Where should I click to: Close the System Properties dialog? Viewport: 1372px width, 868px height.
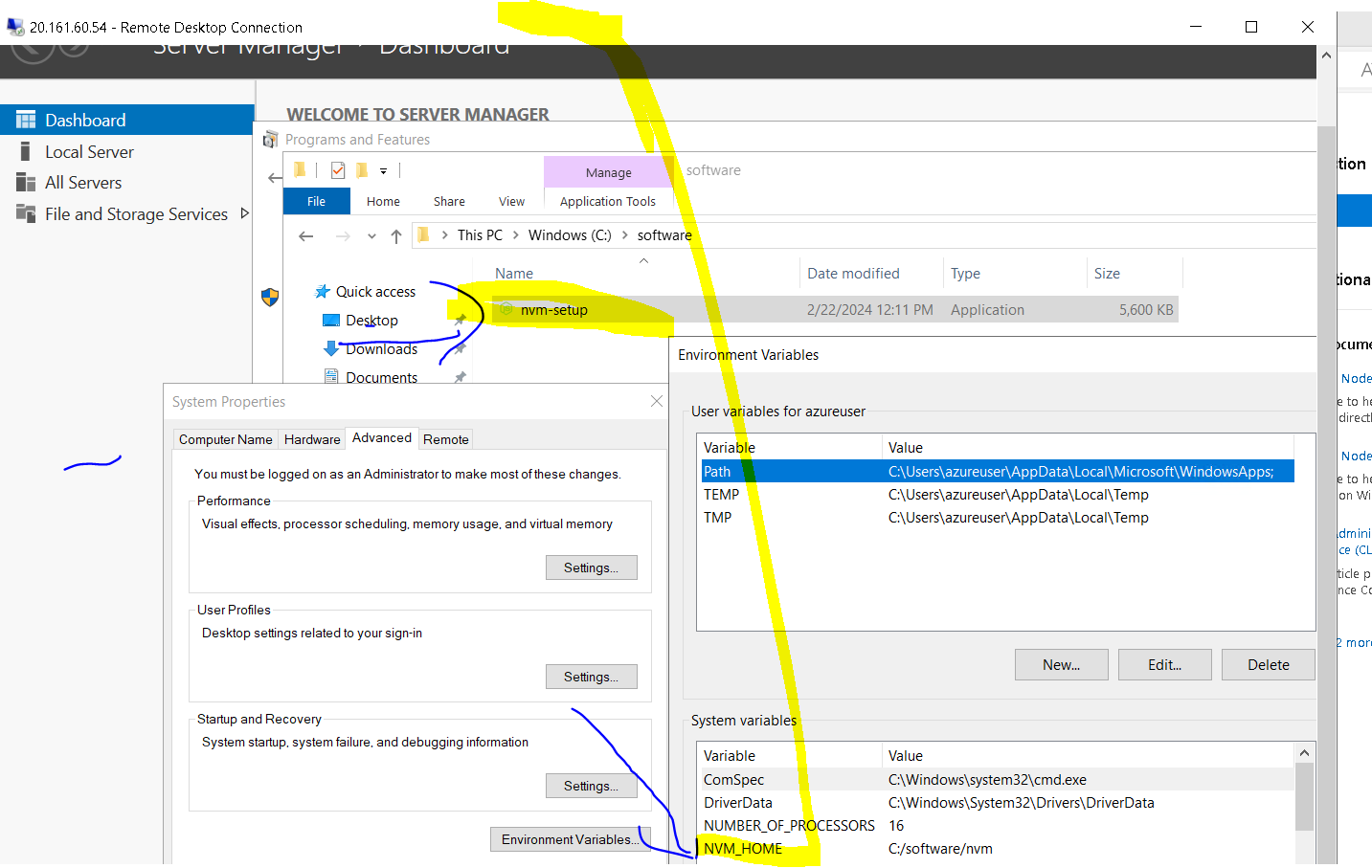click(656, 401)
